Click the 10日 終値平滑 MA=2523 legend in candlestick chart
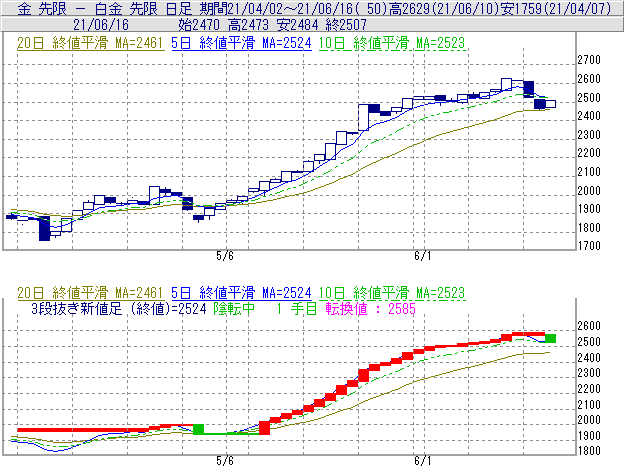The height and width of the screenshot is (473, 624). click(x=392, y=43)
